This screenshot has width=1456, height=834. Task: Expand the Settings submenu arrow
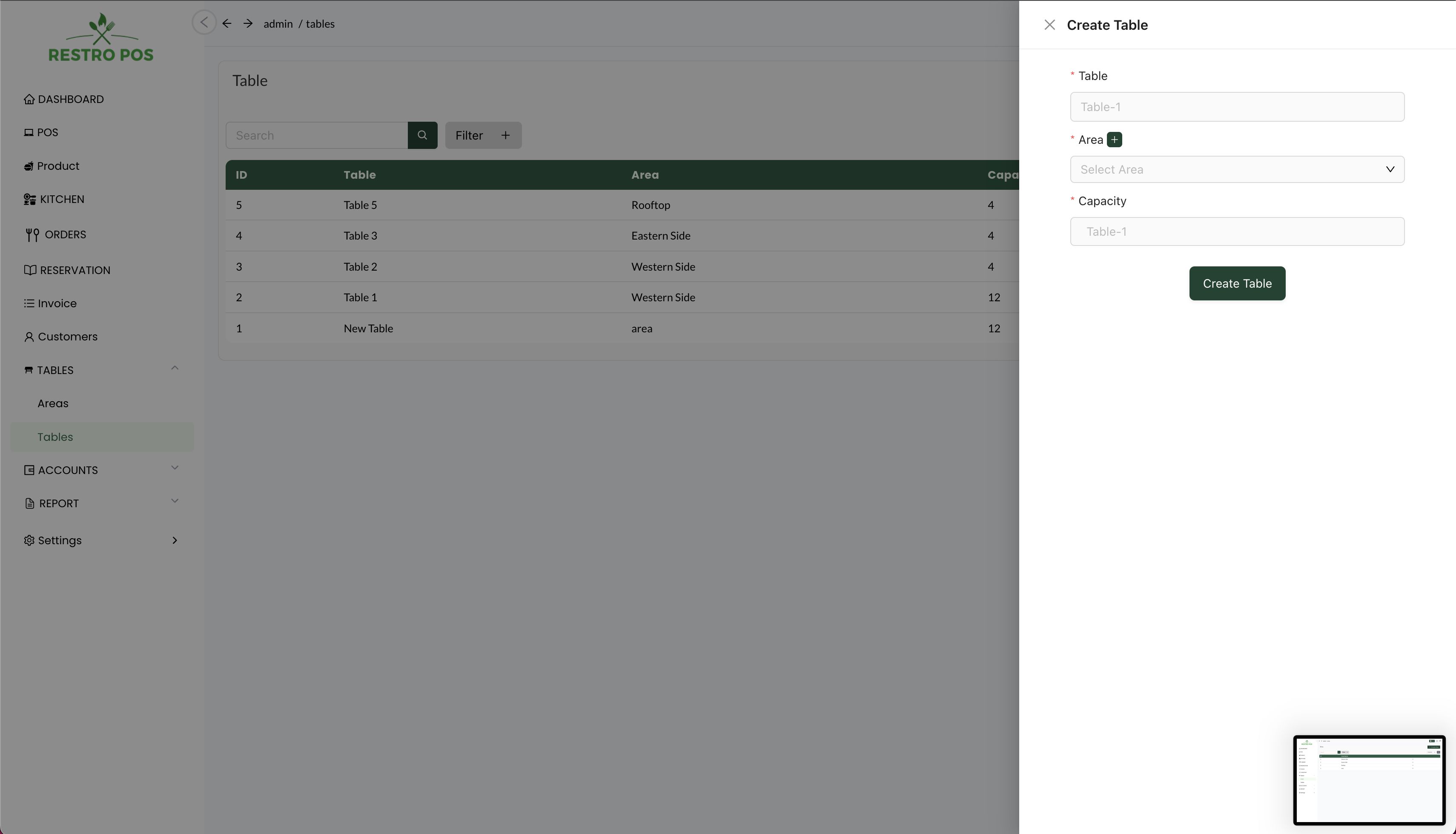coord(174,540)
